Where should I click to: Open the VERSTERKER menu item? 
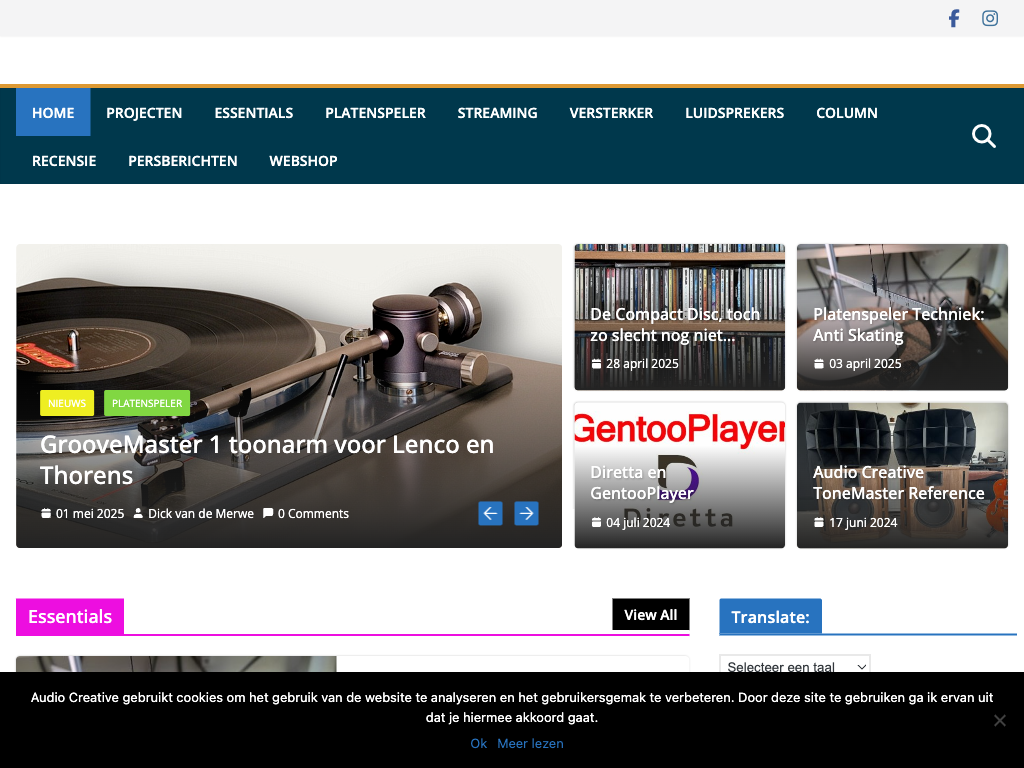[x=611, y=112]
